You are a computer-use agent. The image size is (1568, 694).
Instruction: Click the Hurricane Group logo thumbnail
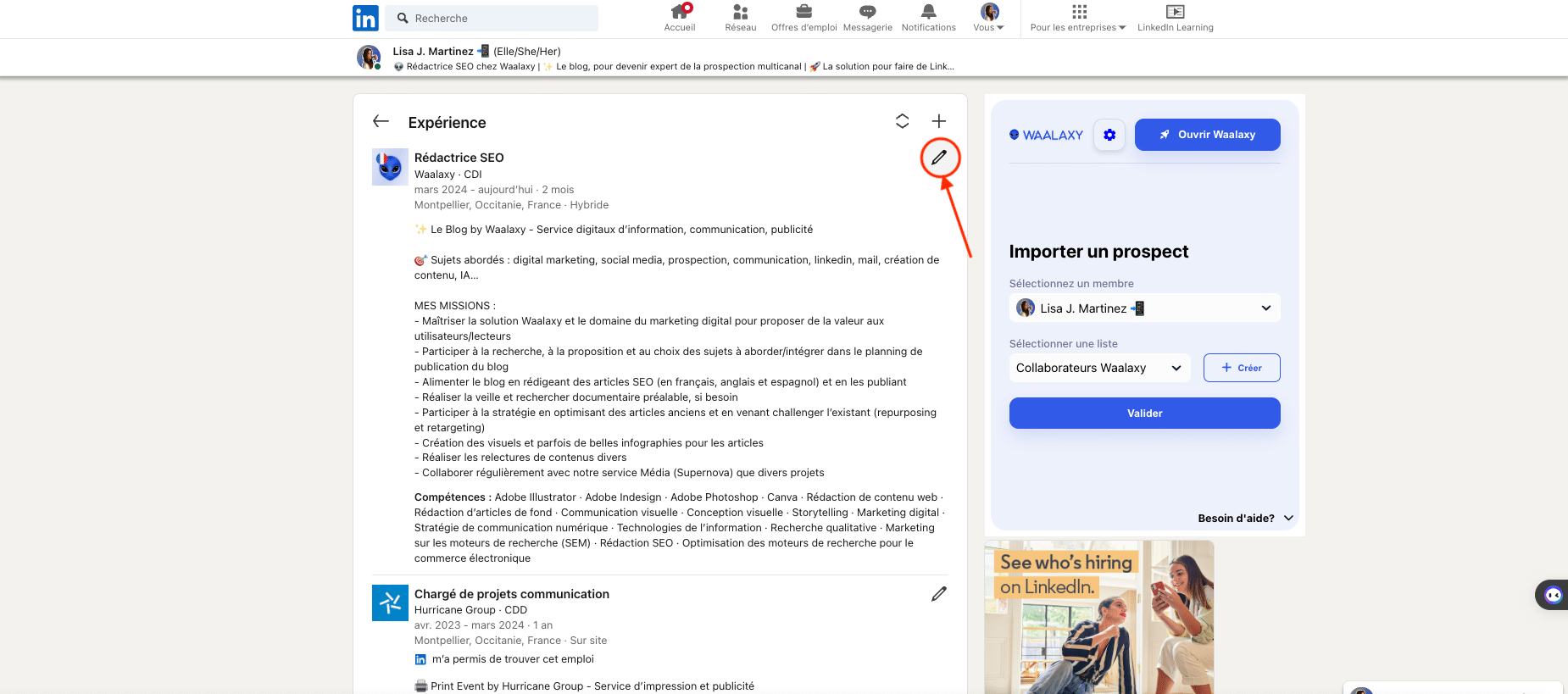click(x=390, y=602)
